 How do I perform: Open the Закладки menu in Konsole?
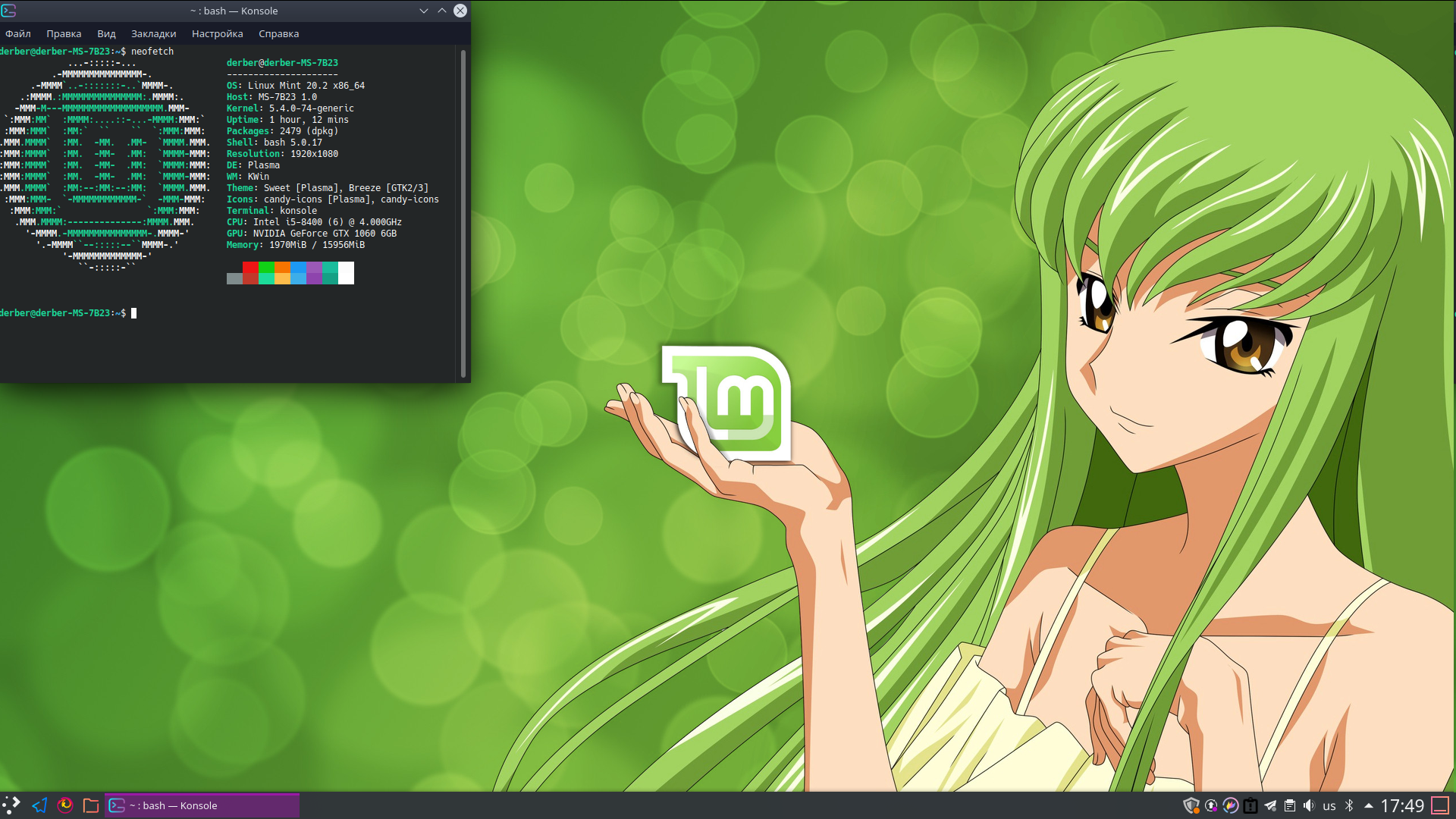click(x=153, y=33)
